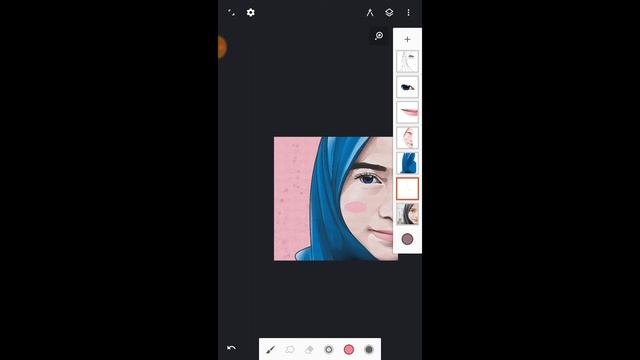Select the brush tool
Image resolution: width=640 pixels, height=360 pixels.
270,350
